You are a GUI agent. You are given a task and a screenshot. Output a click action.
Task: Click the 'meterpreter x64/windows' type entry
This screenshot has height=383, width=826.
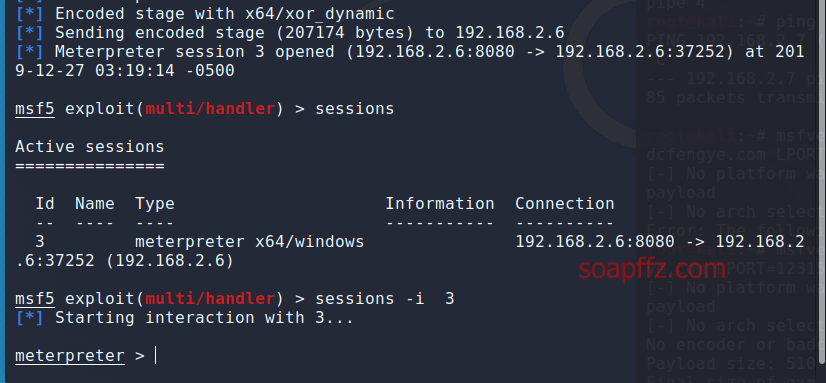click(250, 242)
